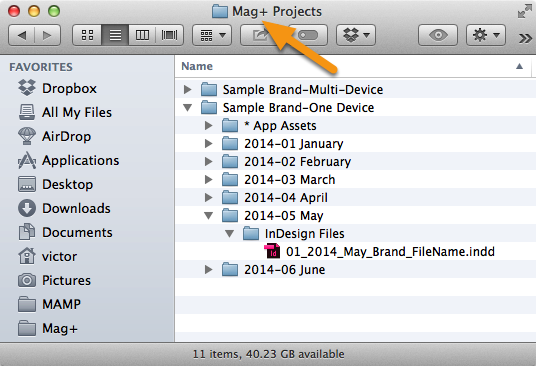Viewport: 536px width, 366px height.
Task: Switch to column view
Action: point(142,35)
